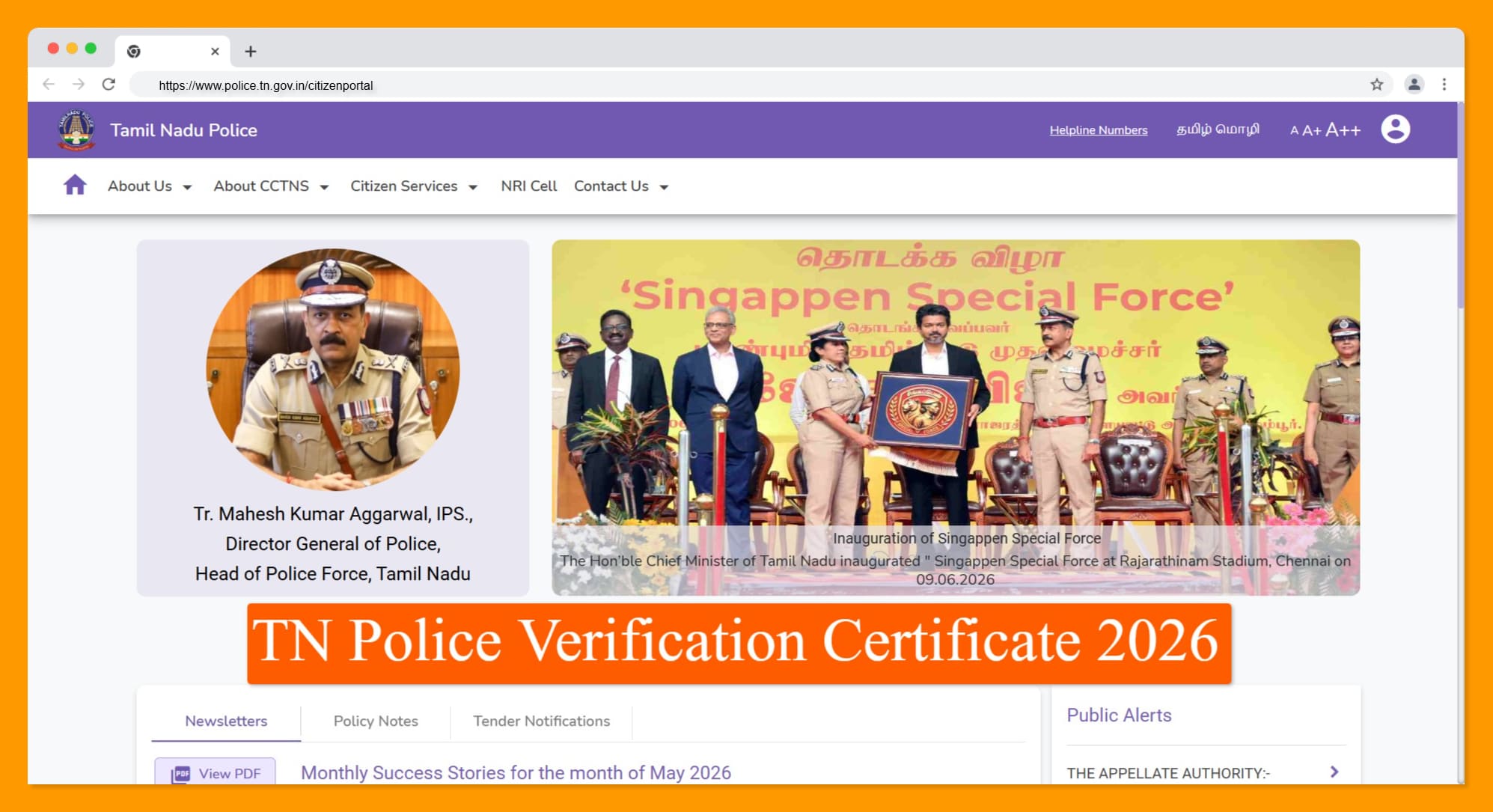This screenshot has height=812, width=1493.
Task: Go to the purple Home icon
Action: click(75, 185)
